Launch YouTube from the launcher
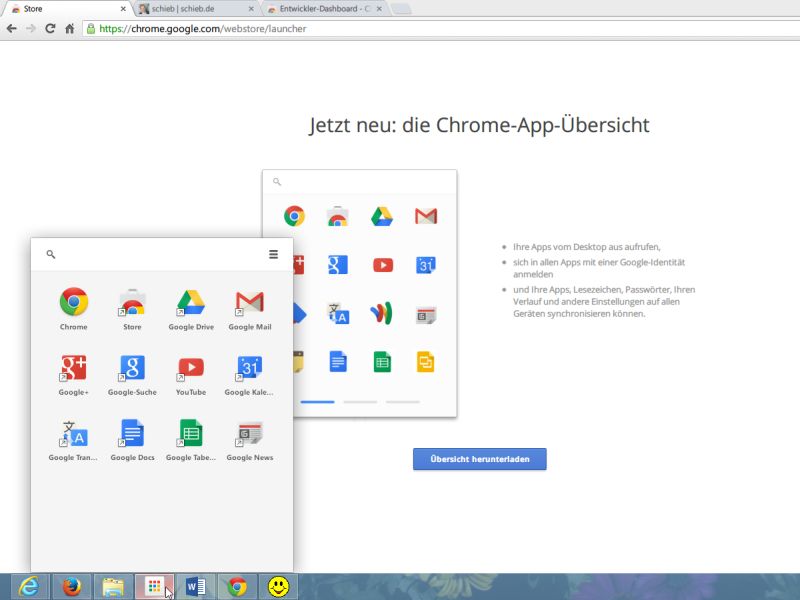The width and height of the screenshot is (800, 600). (191, 374)
